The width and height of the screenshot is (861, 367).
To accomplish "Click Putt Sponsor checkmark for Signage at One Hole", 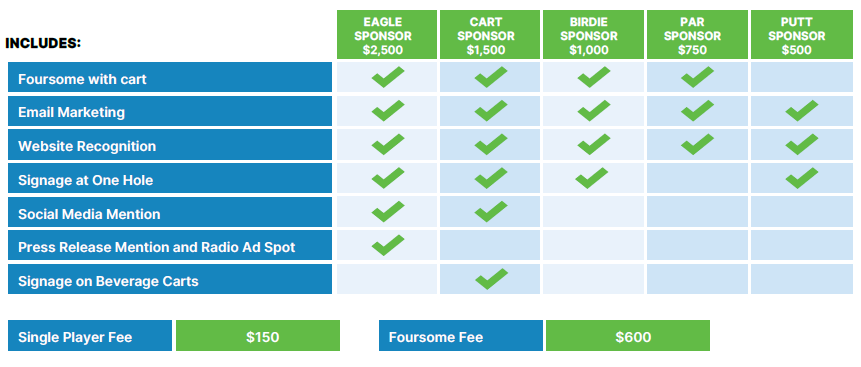I will 802,178.
